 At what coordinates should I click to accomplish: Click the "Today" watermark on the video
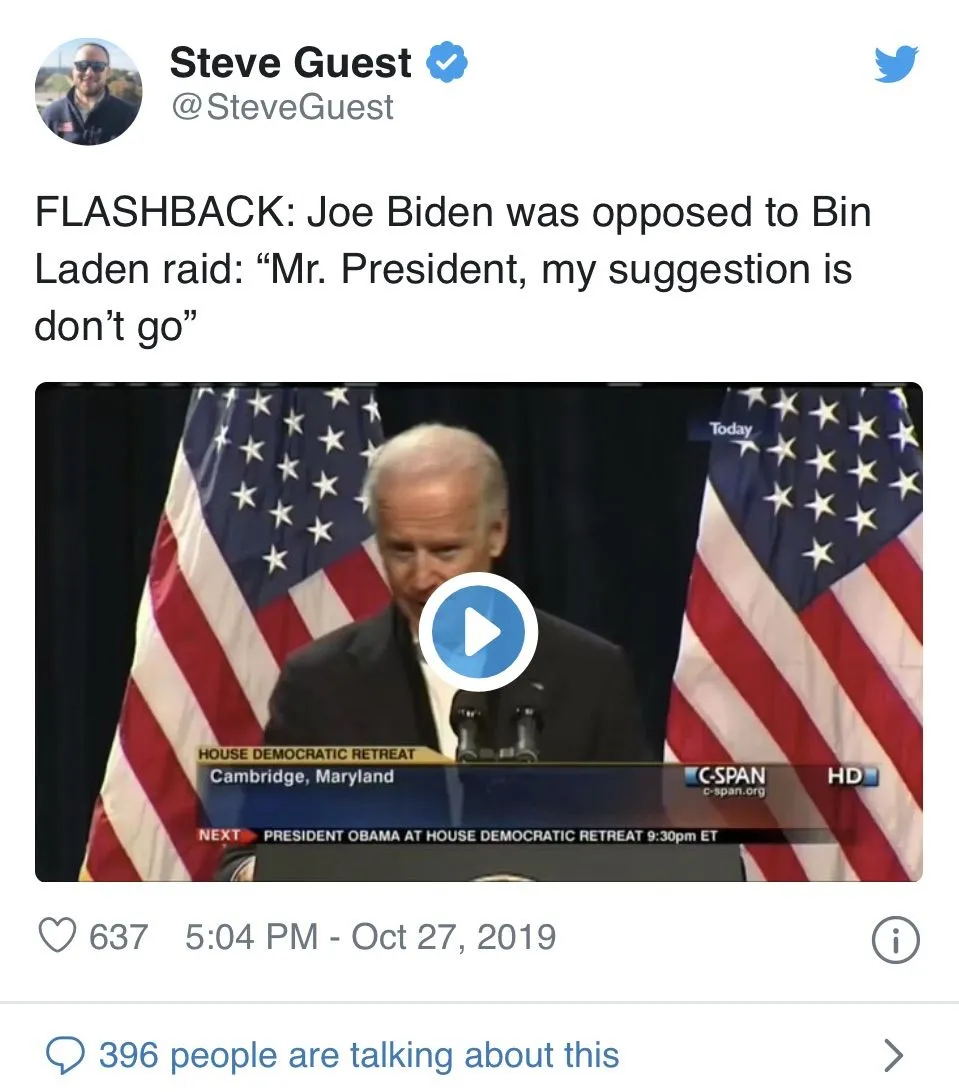click(730, 429)
